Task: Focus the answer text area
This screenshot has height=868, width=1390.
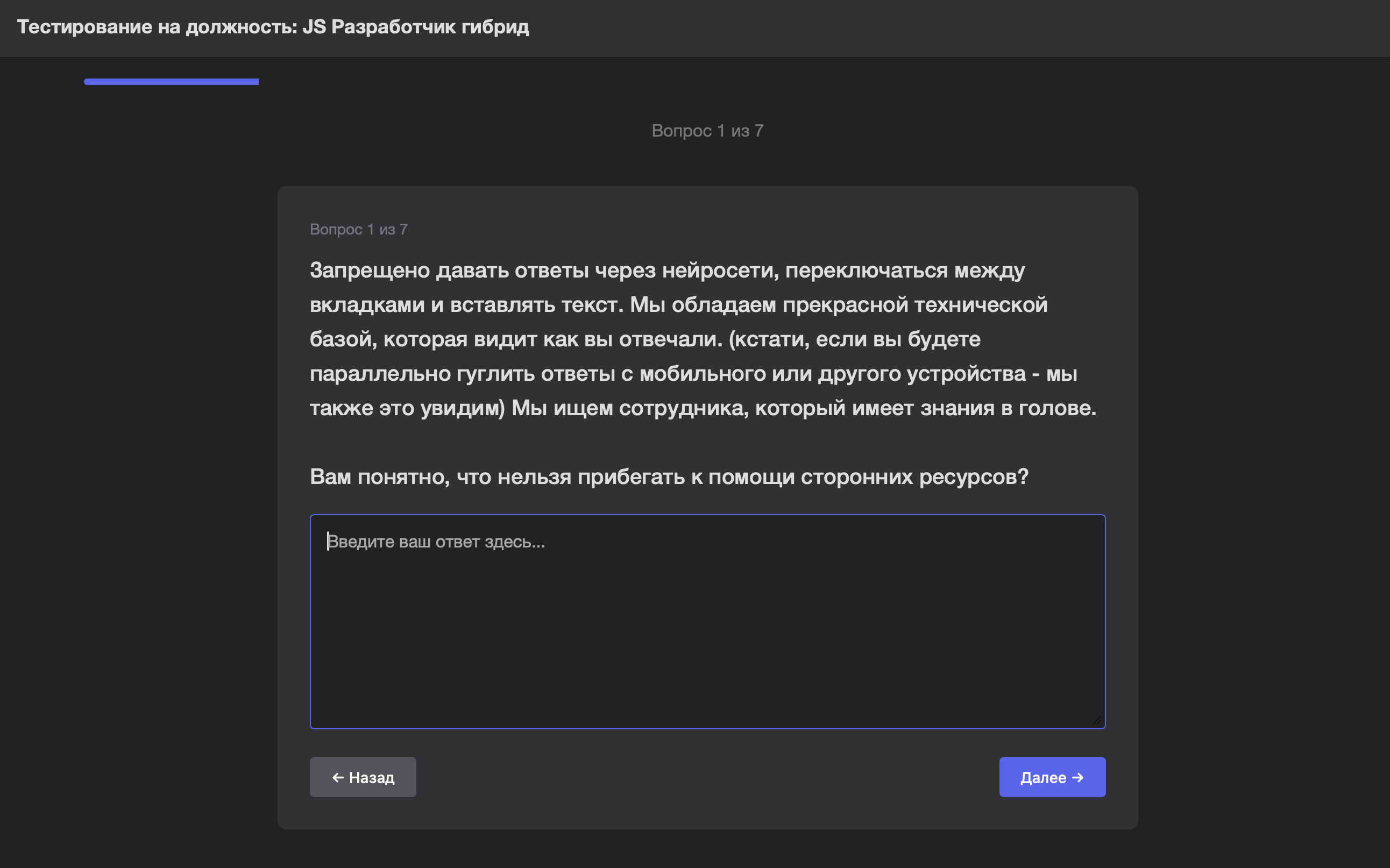Action: coord(707,621)
